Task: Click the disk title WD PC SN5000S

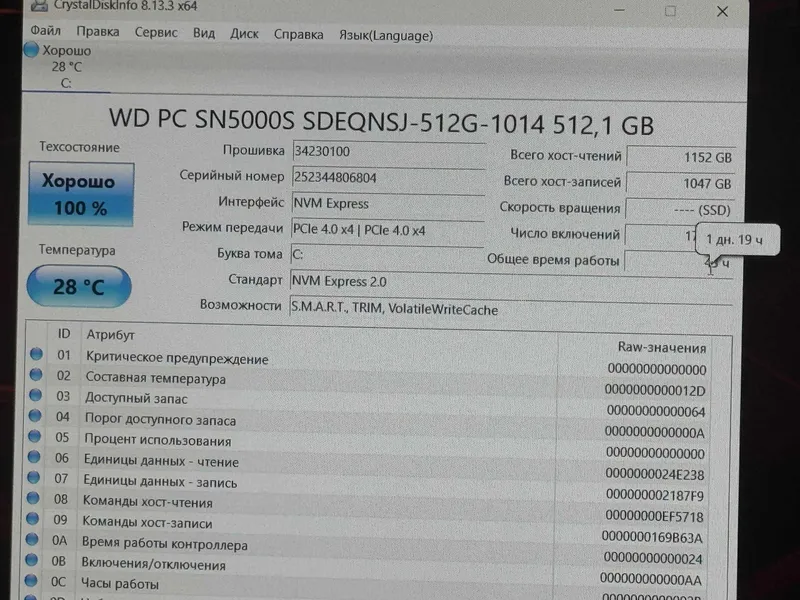Action: coord(382,122)
